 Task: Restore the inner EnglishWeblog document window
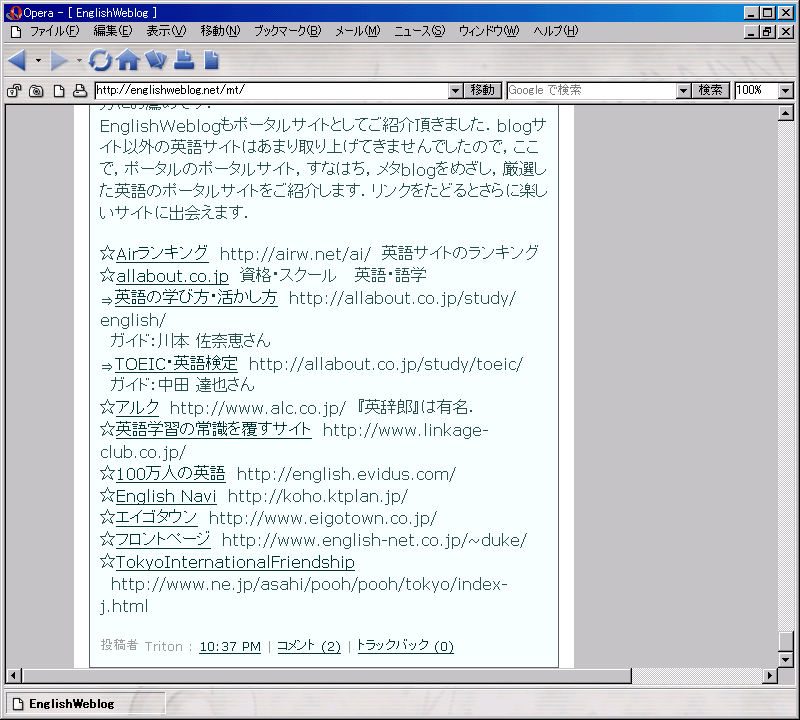[767, 32]
